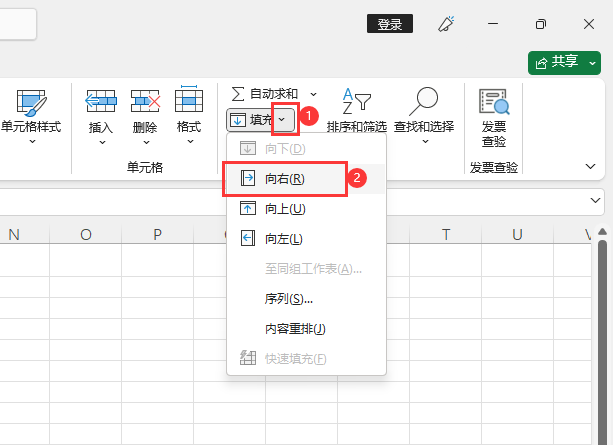This screenshot has height=445, width=613.
Task: Close the Excel window
Action: (x=589, y=24)
